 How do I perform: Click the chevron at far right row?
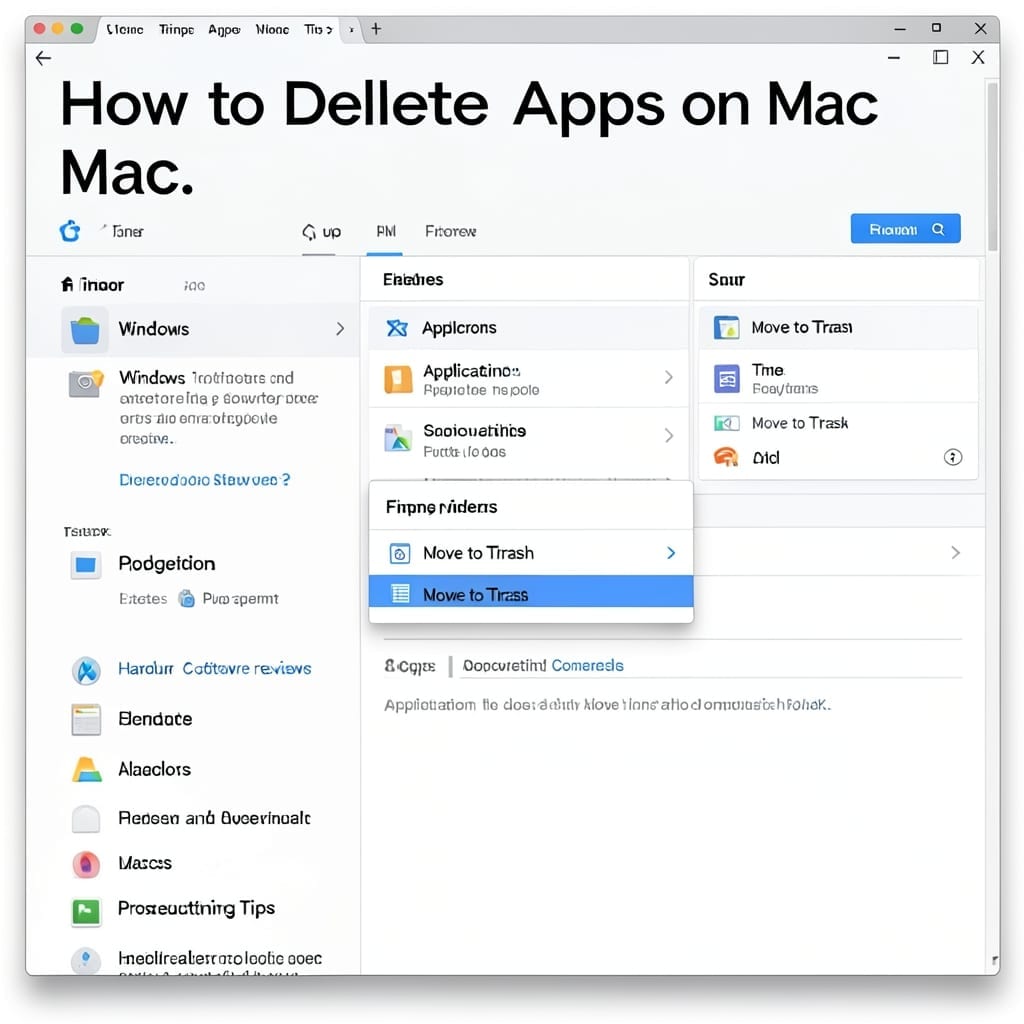[955, 552]
